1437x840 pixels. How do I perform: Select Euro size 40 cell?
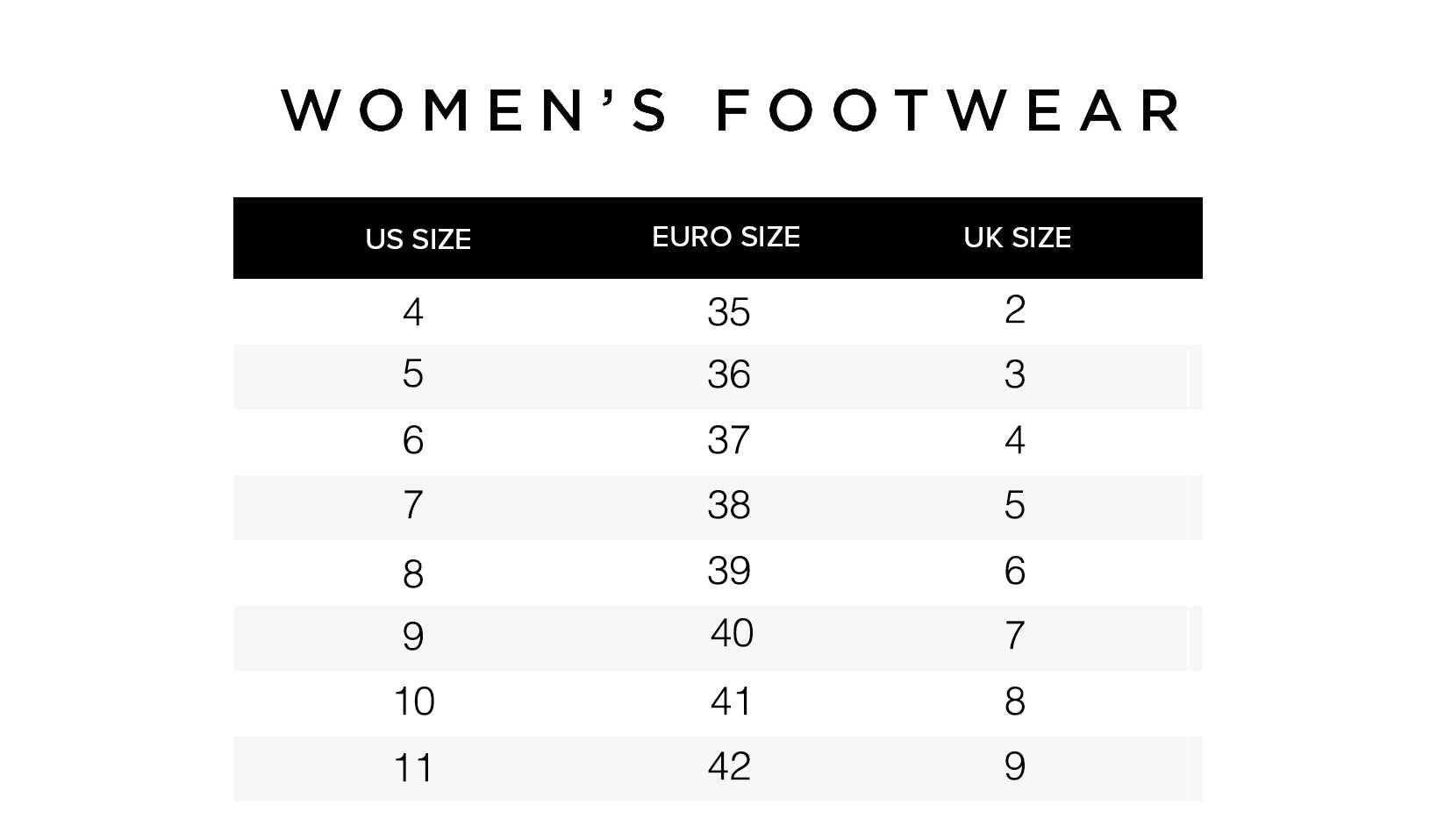click(x=732, y=633)
